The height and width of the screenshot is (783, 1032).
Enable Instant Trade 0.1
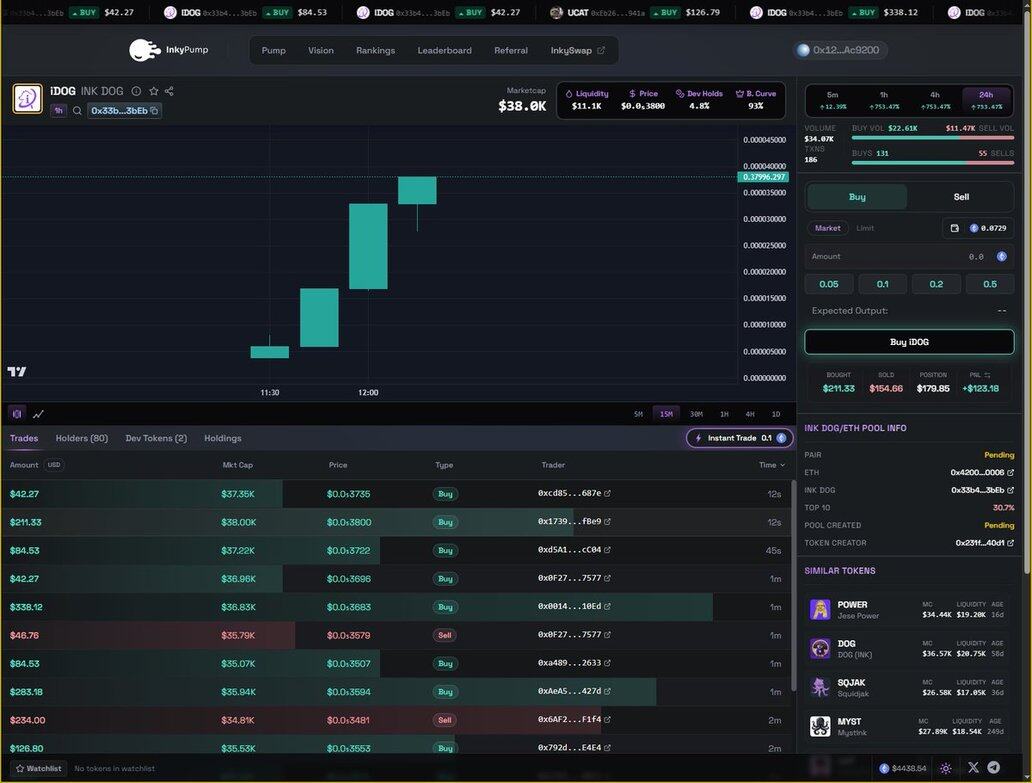[739, 438]
